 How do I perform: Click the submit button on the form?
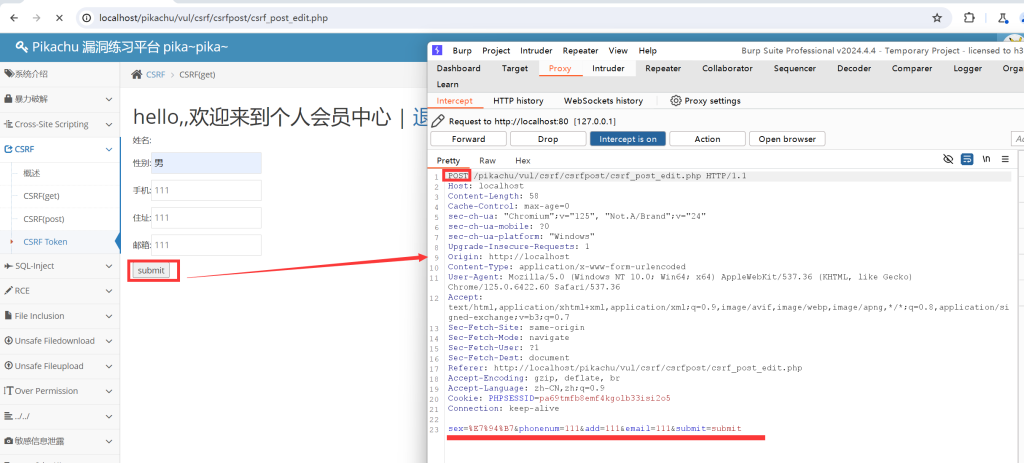151,270
